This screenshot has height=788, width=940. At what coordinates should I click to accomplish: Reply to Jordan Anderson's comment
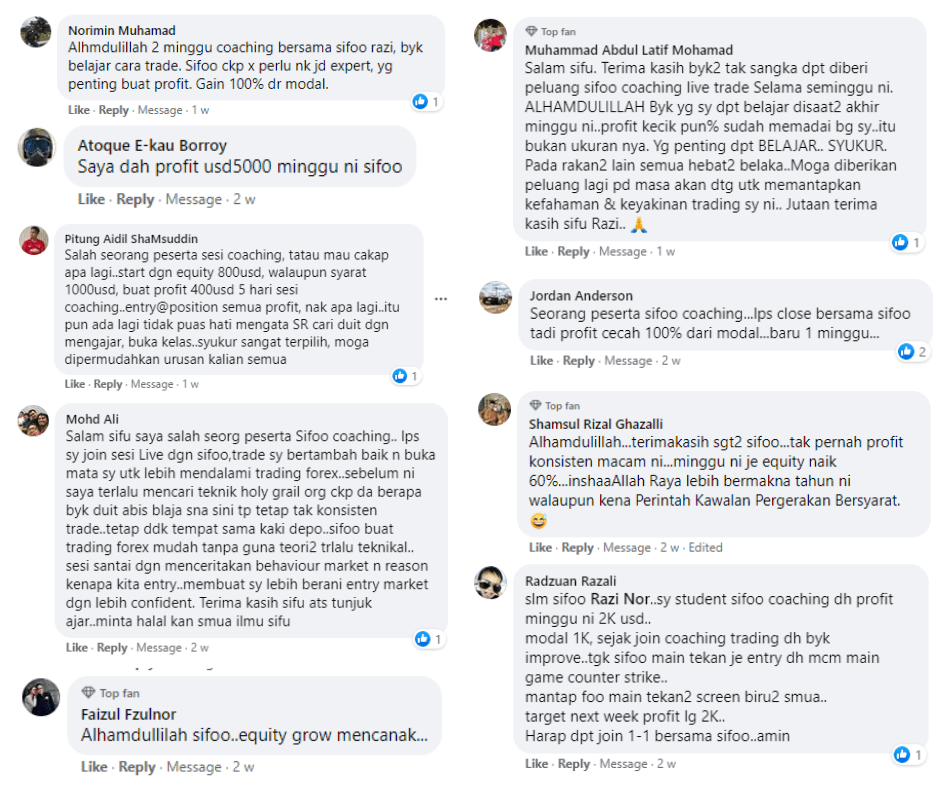pyautogui.click(x=578, y=360)
